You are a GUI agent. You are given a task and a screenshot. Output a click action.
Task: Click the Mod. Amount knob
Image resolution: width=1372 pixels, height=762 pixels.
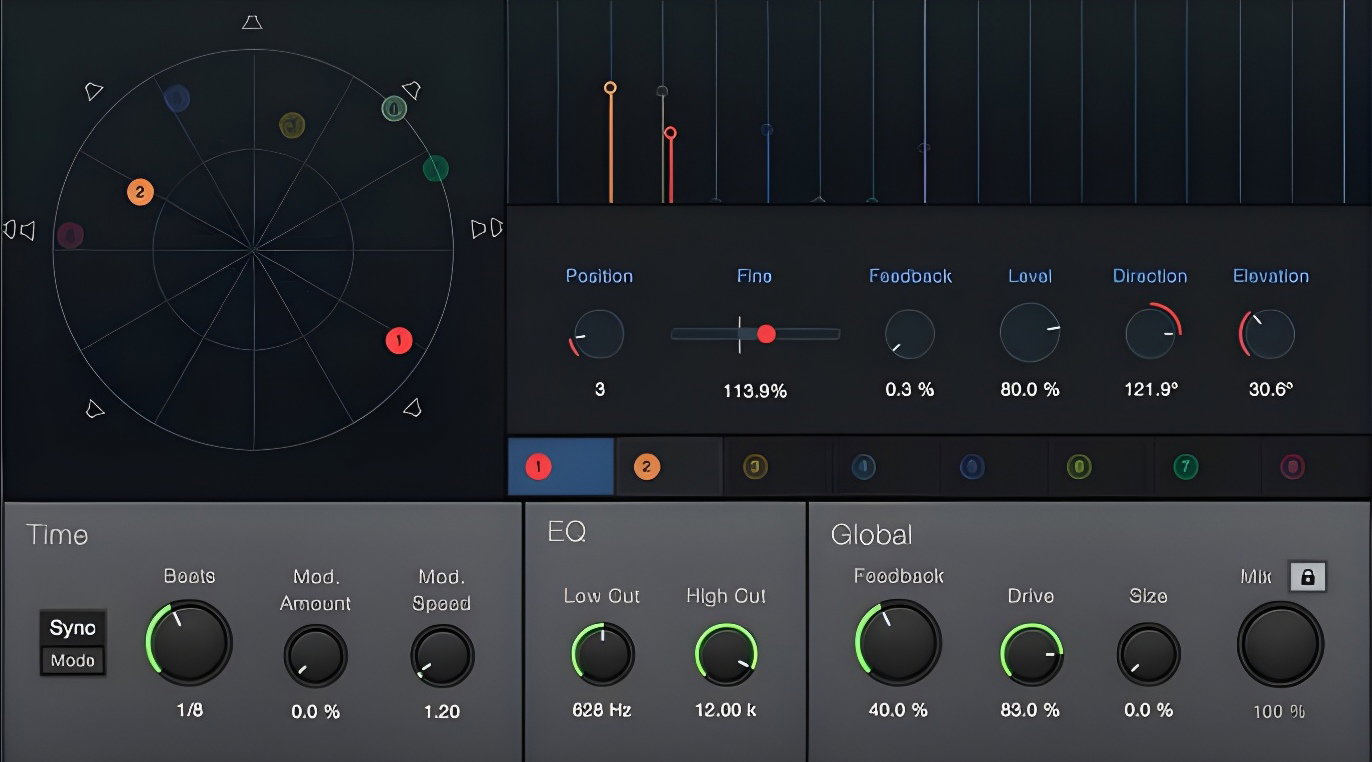(x=316, y=656)
